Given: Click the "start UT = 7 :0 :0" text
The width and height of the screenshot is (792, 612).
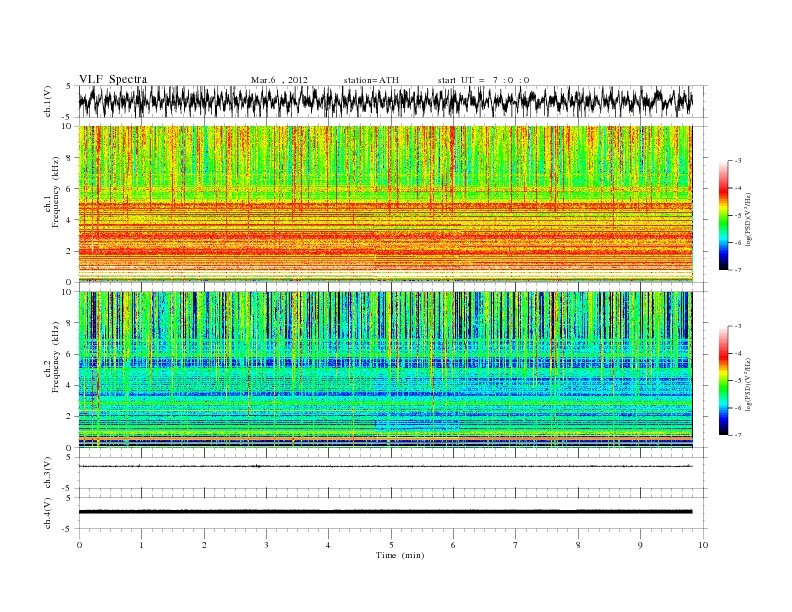Looking at the screenshot, I should (483, 80).
